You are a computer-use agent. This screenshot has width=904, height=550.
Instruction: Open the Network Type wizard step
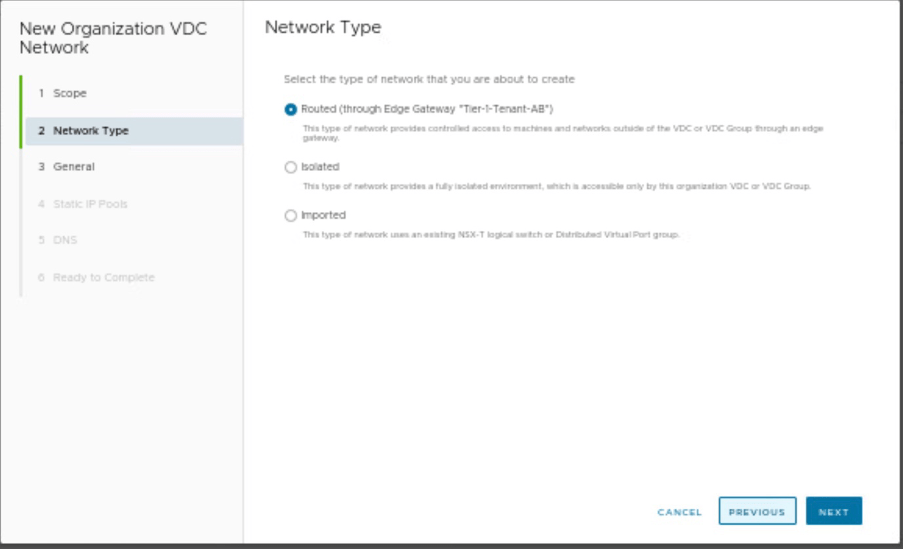click(x=90, y=131)
